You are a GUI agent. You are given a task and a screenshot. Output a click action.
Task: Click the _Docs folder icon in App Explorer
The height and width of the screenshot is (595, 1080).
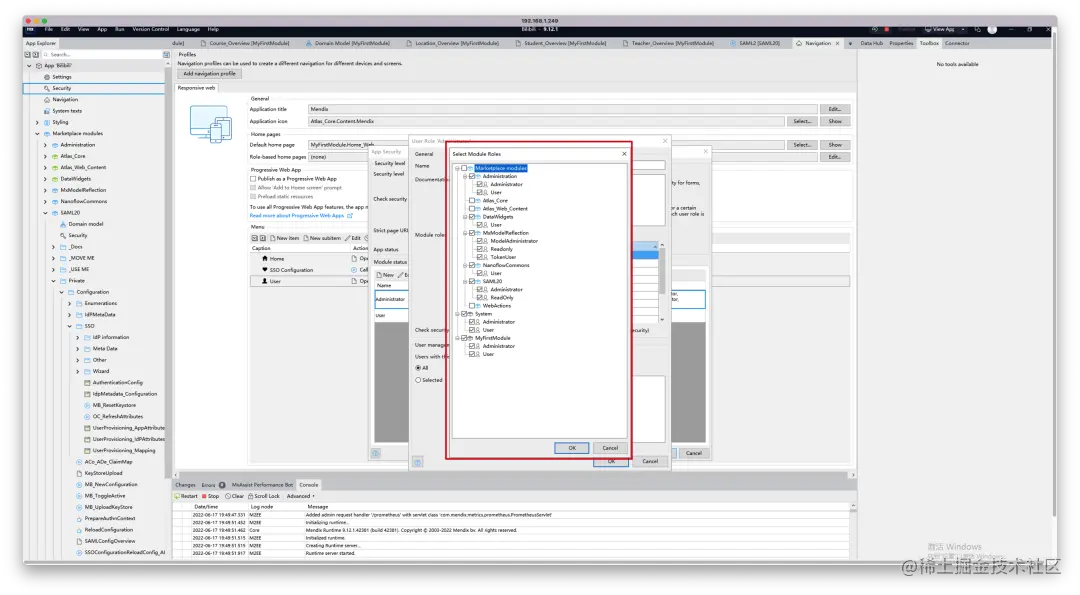63,247
